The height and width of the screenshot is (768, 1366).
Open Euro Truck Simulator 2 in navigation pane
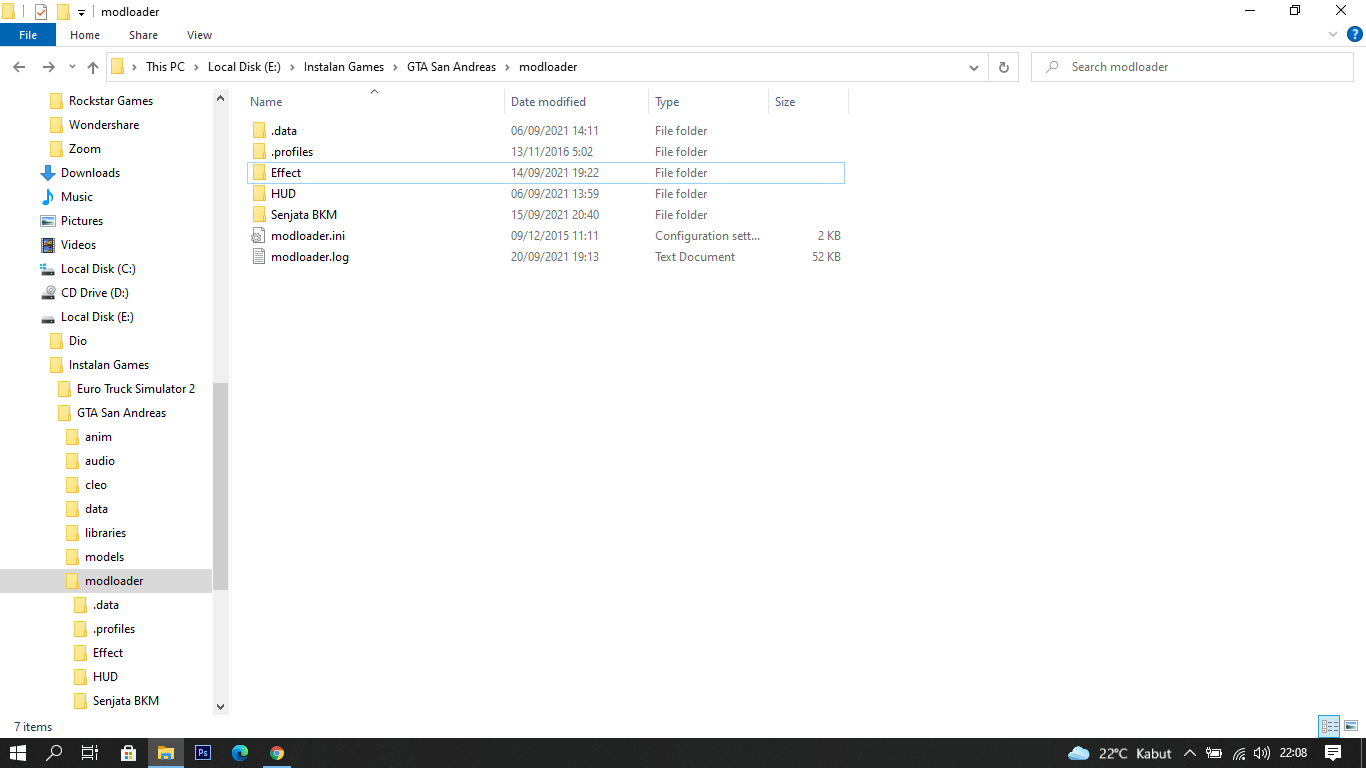[135, 389]
